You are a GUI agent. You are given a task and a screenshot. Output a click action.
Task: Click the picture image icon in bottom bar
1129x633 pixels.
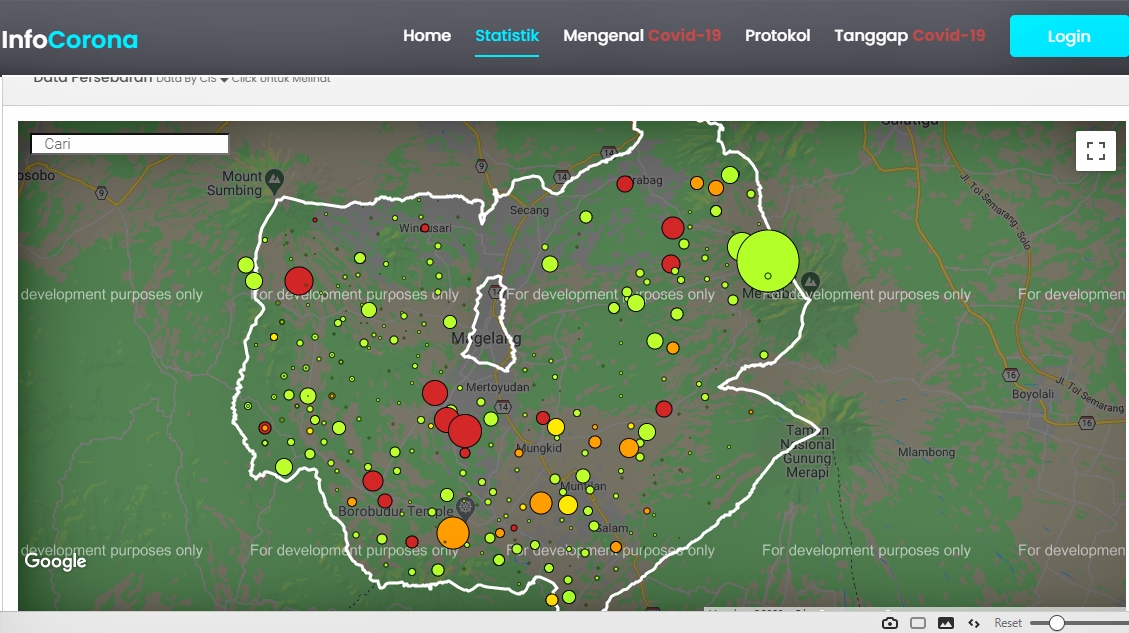click(946, 623)
